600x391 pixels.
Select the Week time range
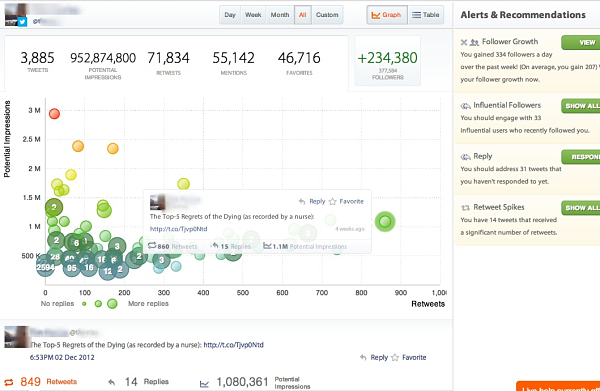click(253, 15)
